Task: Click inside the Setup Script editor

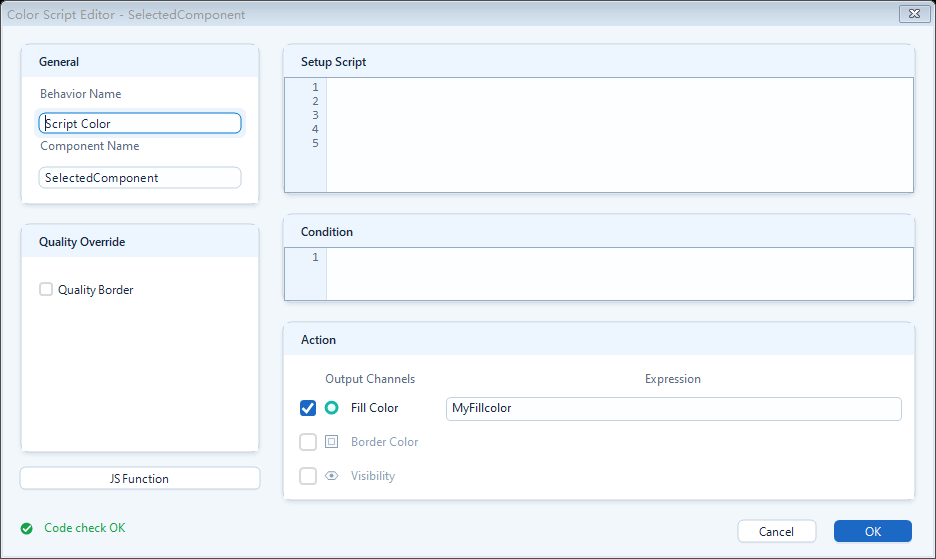Action: tap(619, 135)
